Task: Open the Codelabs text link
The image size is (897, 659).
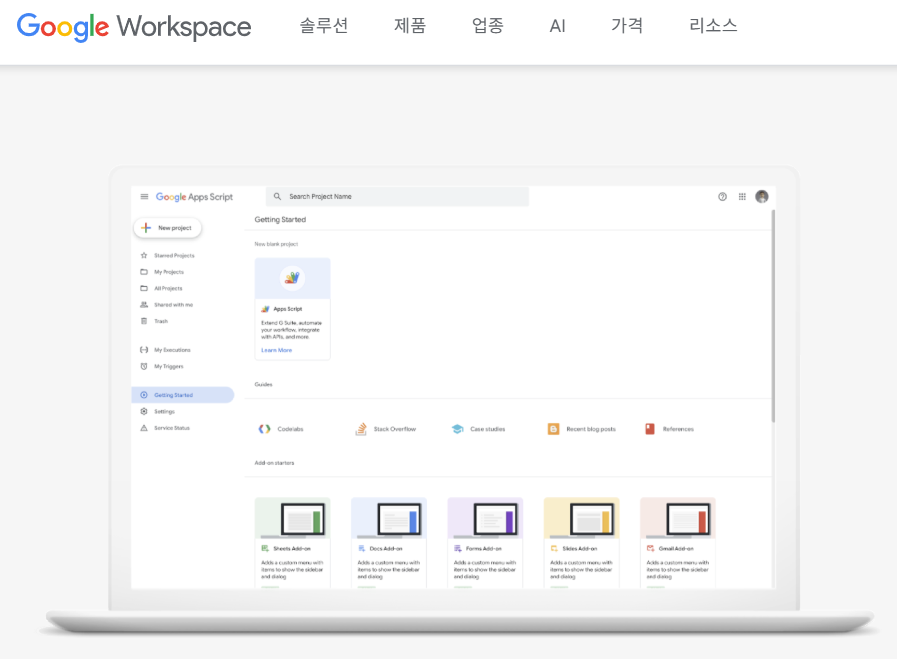Action: tap(290, 429)
